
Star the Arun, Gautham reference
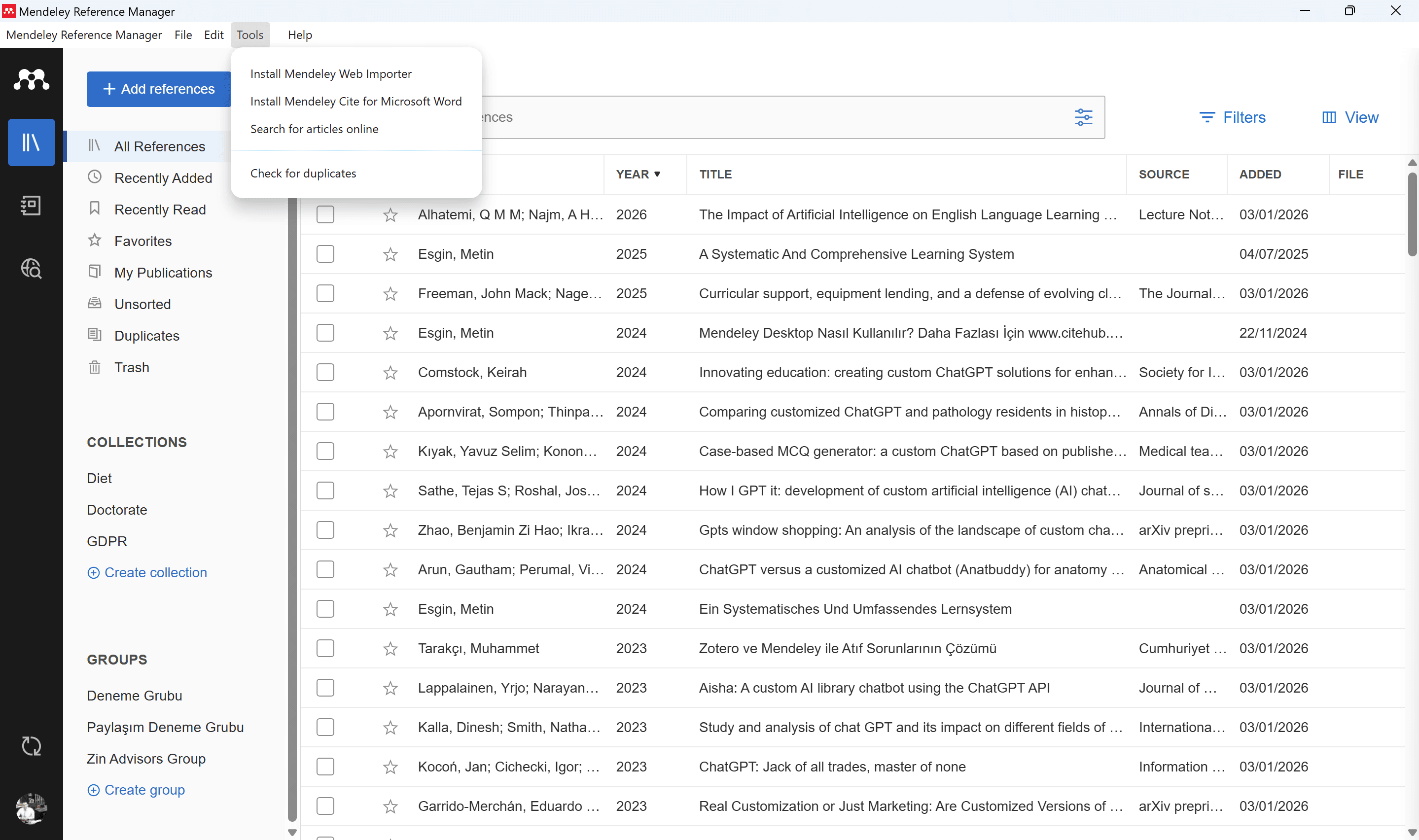coord(390,569)
